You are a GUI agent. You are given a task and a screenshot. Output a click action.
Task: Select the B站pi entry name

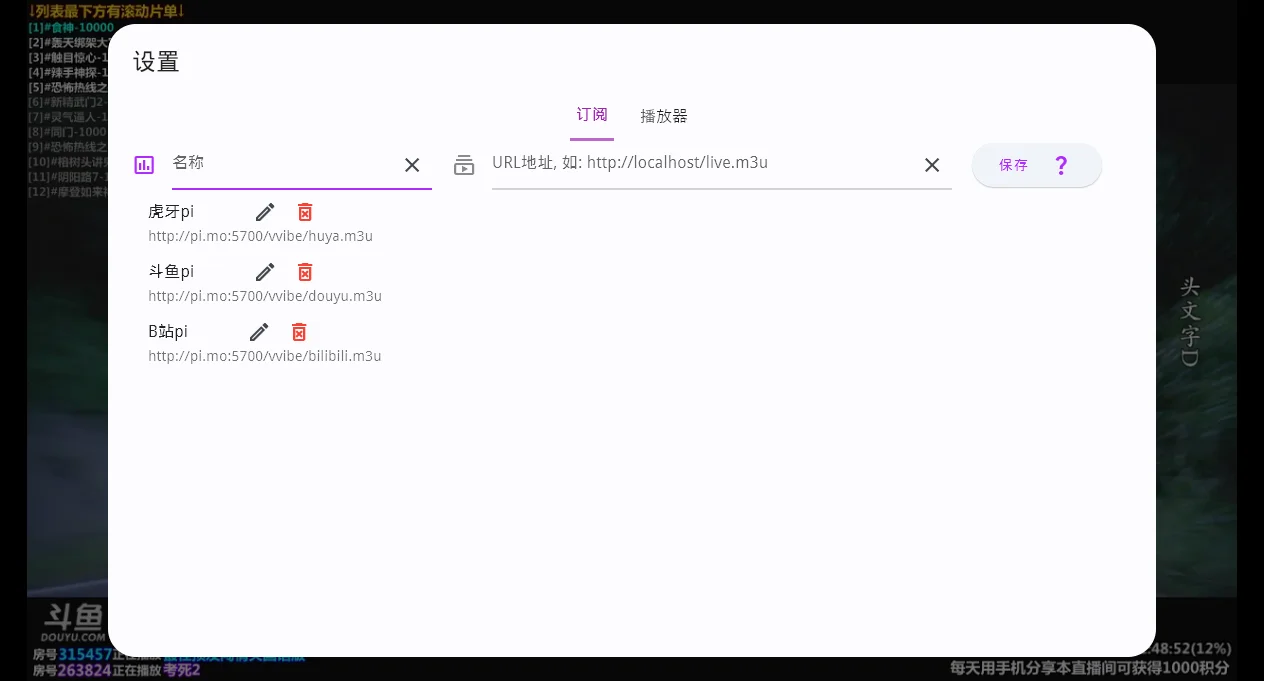(x=168, y=332)
